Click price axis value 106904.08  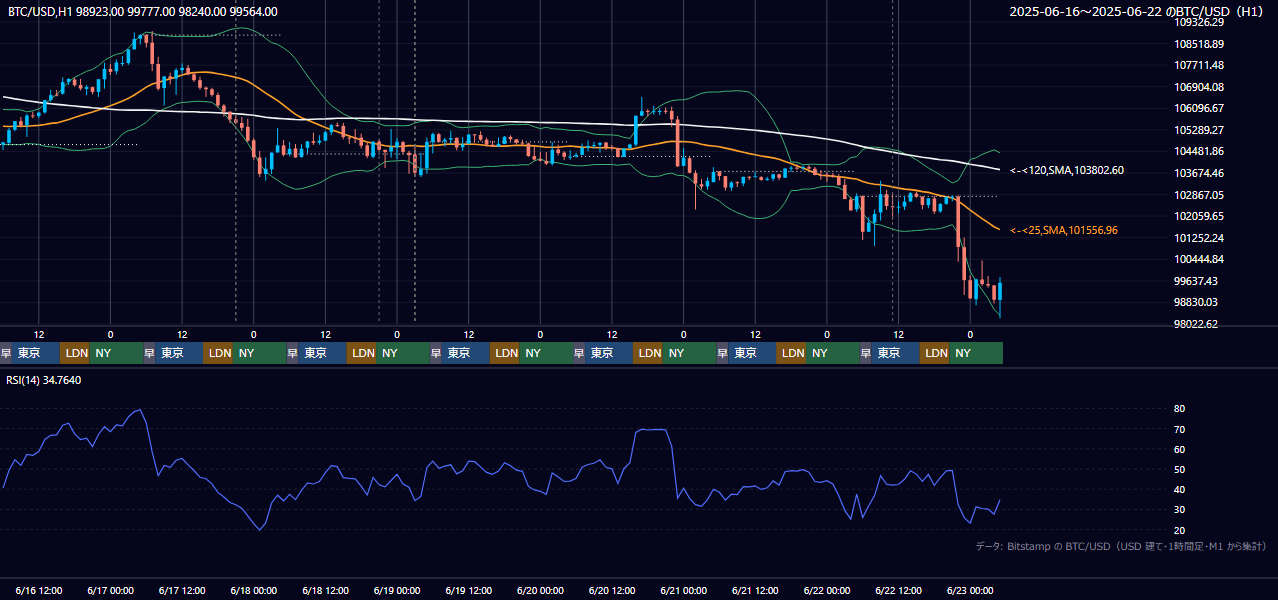1200,87
